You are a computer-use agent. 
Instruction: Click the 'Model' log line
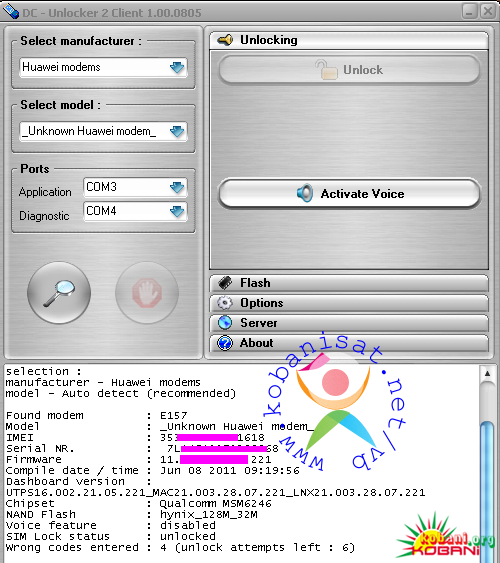[160, 427]
